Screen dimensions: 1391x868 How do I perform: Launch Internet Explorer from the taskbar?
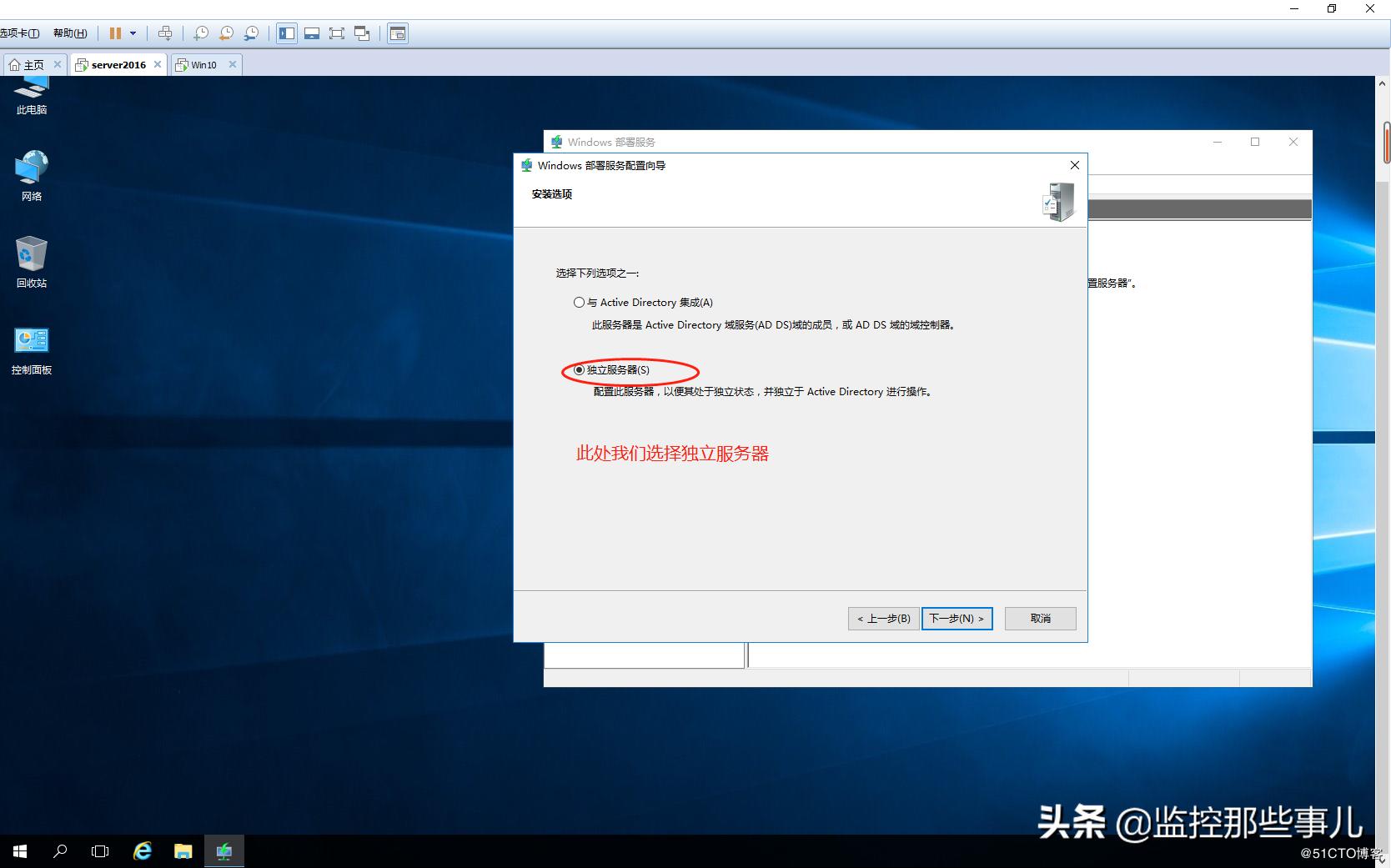(142, 850)
